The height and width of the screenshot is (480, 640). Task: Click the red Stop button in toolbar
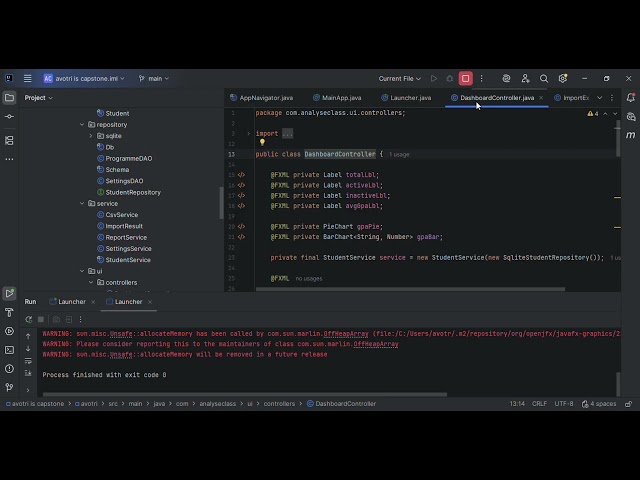465,78
